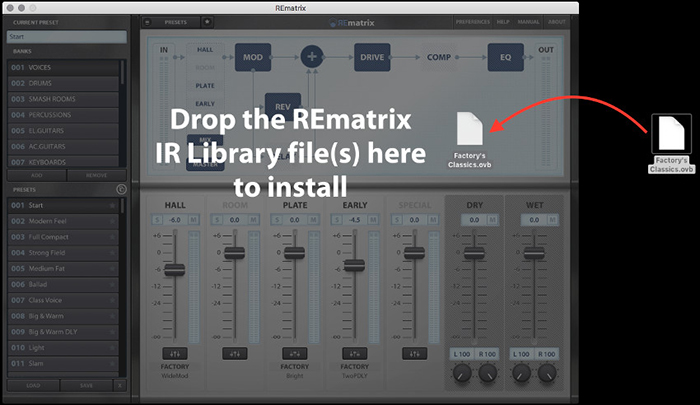The image size is (700, 405).
Task: Solo the PLATE channel
Action: (x=277, y=220)
